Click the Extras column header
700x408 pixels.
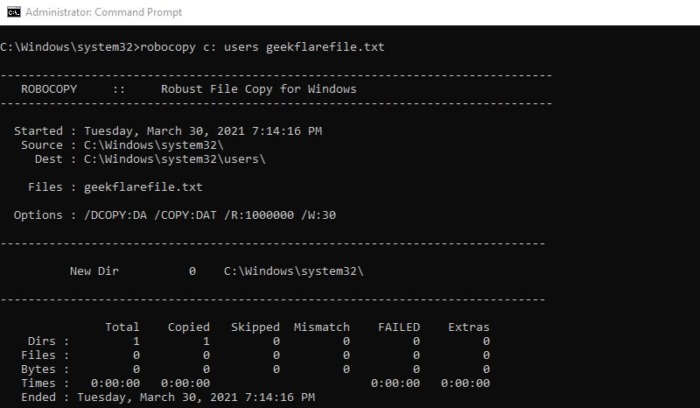[468, 327]
